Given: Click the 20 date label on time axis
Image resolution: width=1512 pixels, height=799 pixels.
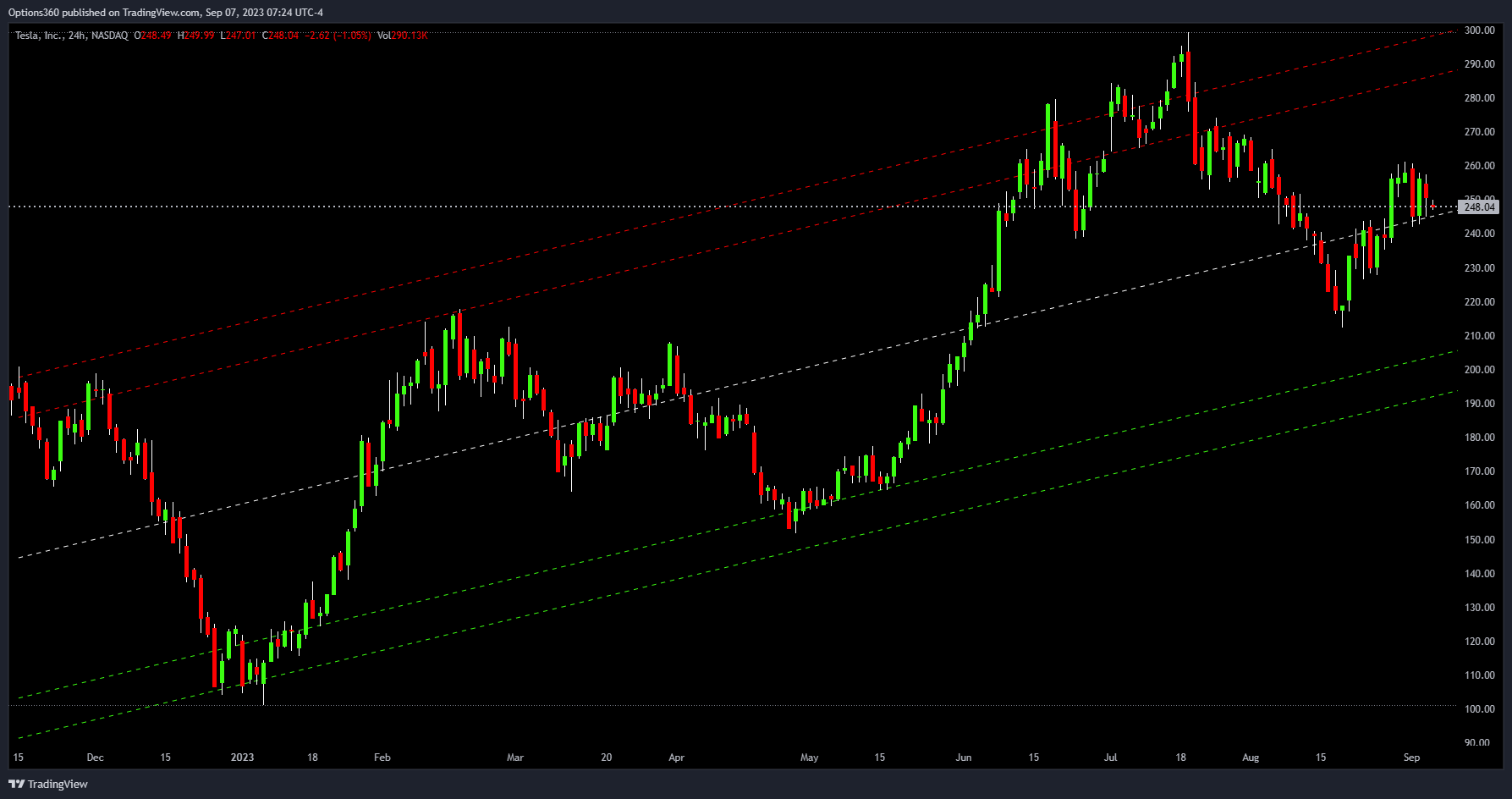Looking at the screenshot, I should (x=606, y=758).
